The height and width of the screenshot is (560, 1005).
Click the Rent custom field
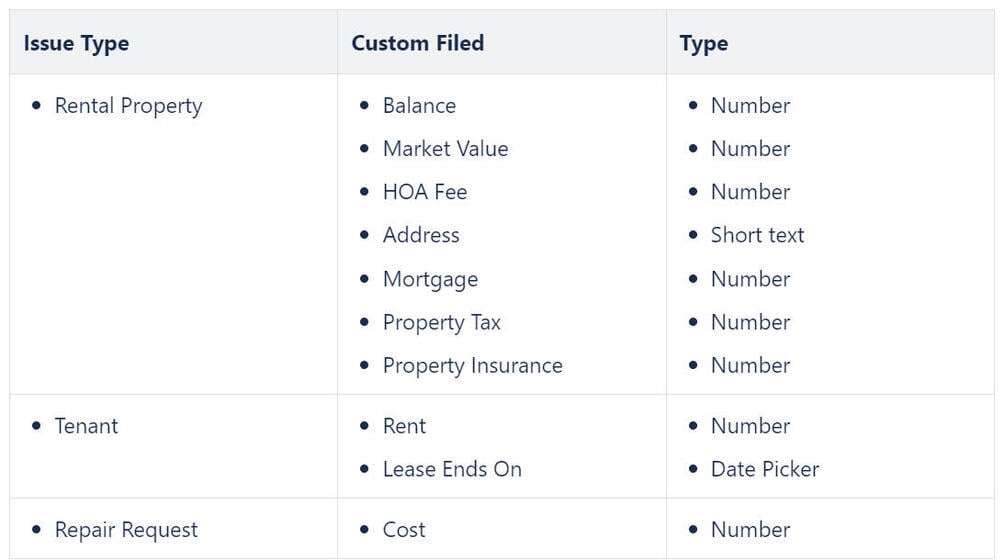[x=404, y=426]
